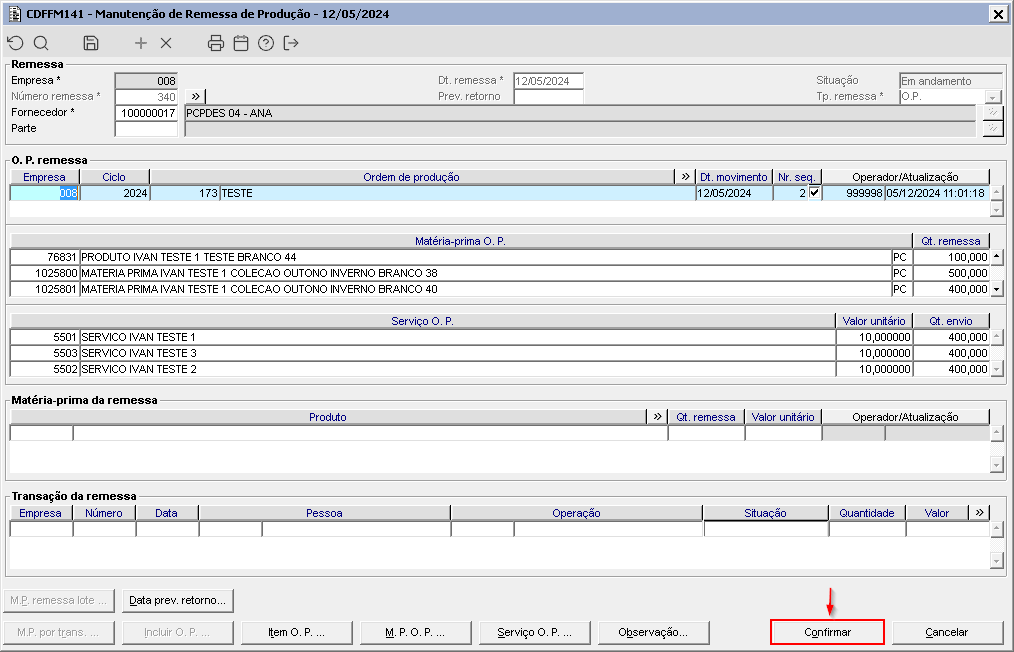The image size is (1014, 652).
Task: Open the Observação... dialog button
Action: point(653,632)
